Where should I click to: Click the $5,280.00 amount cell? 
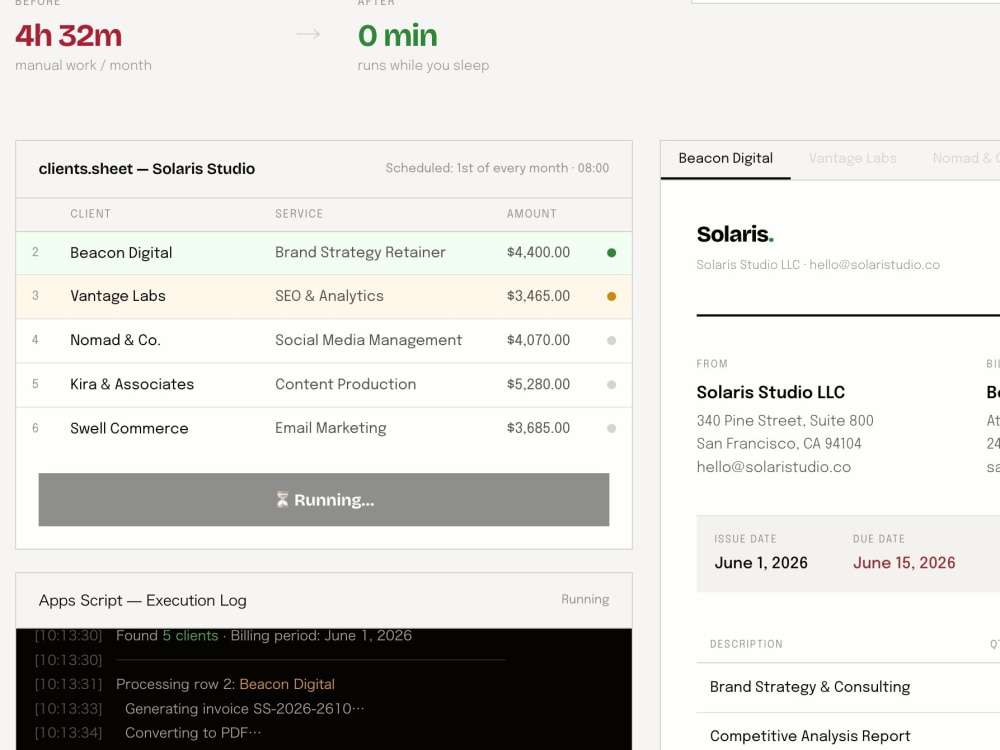click(538, 384)
